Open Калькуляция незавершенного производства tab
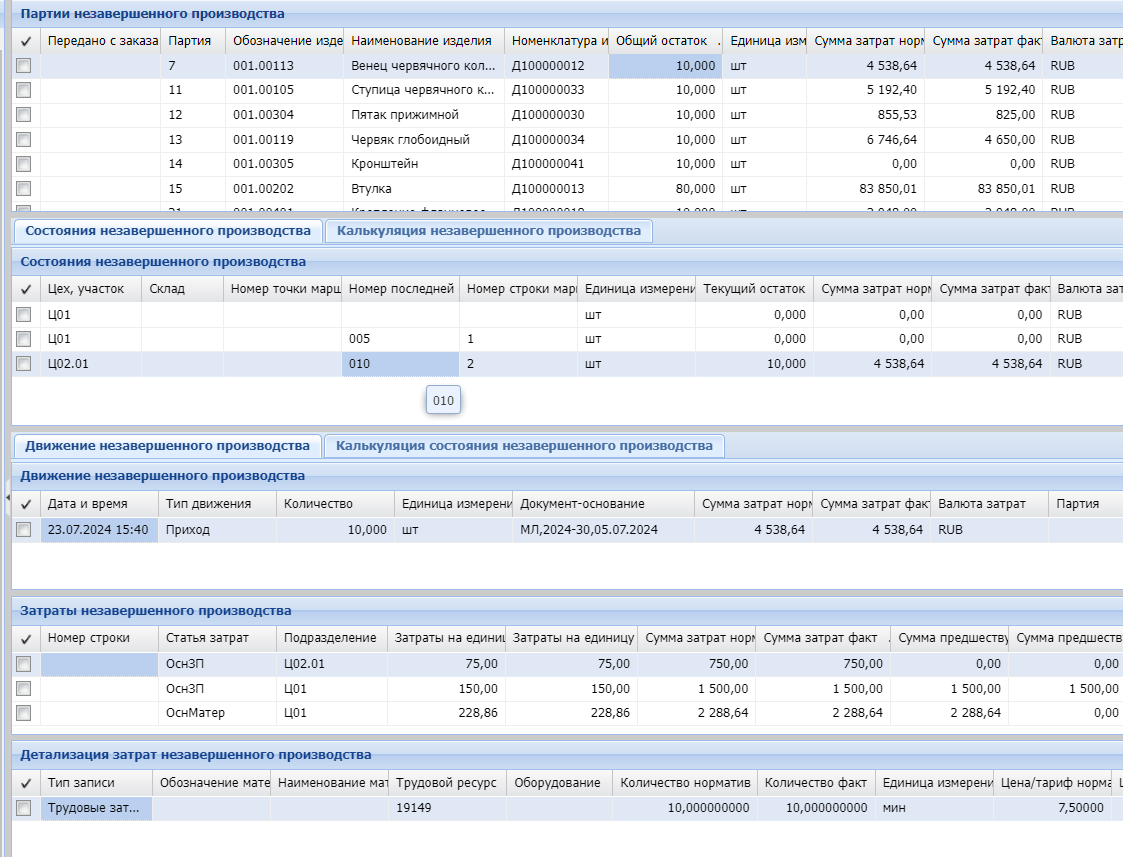 [x=488, y=231]
